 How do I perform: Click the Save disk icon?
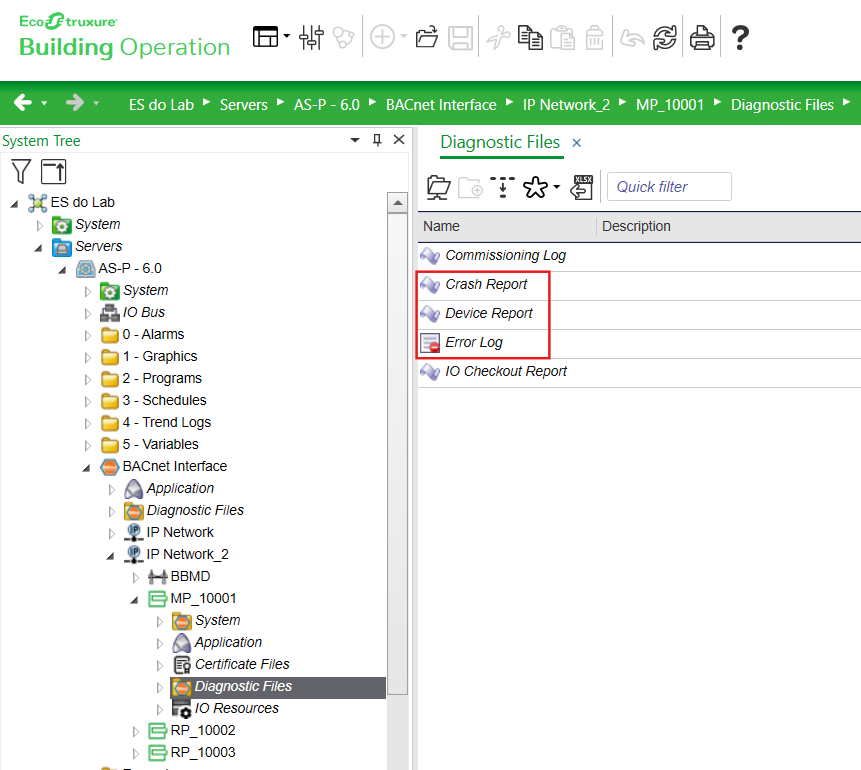pos(460,38)
